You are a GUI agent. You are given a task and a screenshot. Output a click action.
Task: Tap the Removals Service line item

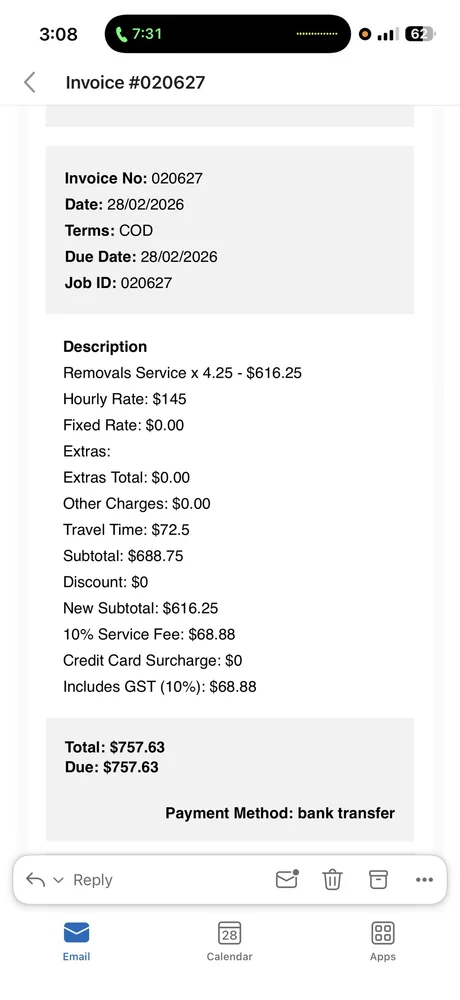pyautogui.click(x=182, y=372)
